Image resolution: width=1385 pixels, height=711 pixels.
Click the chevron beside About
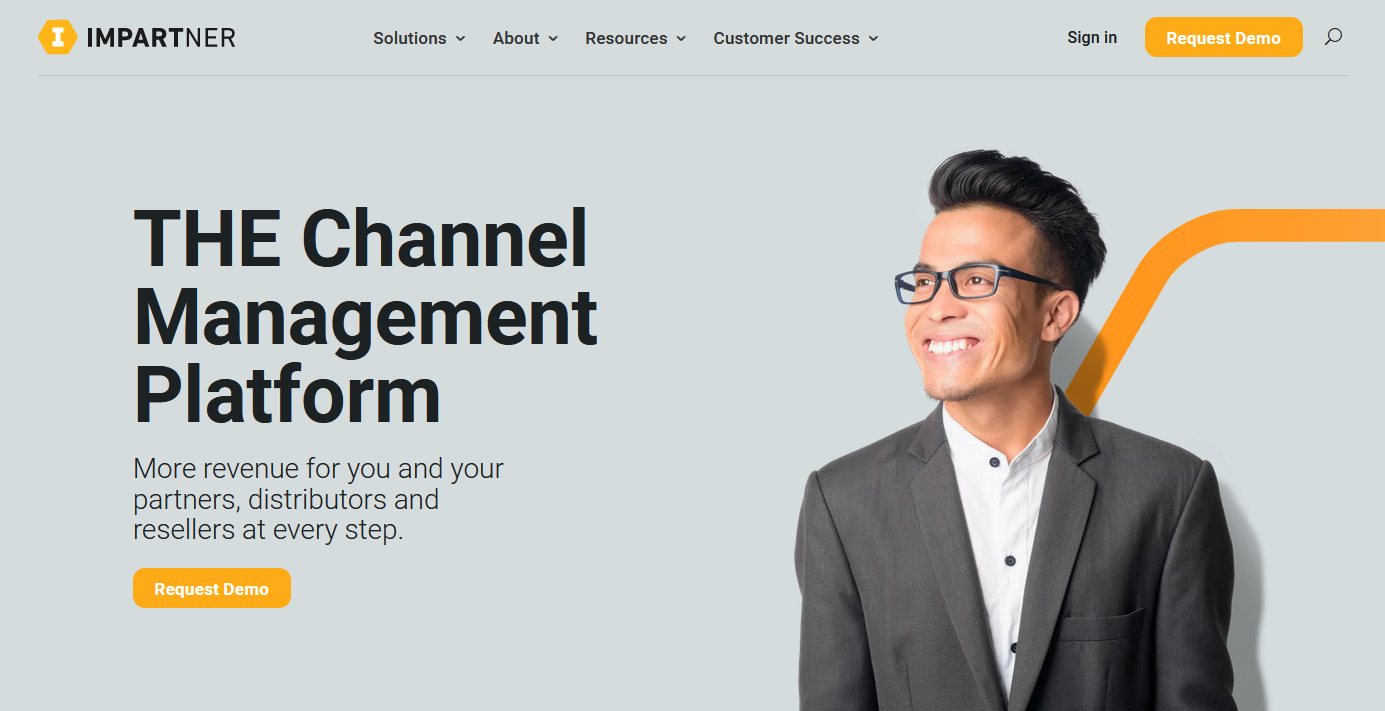[x=555, y=38]
